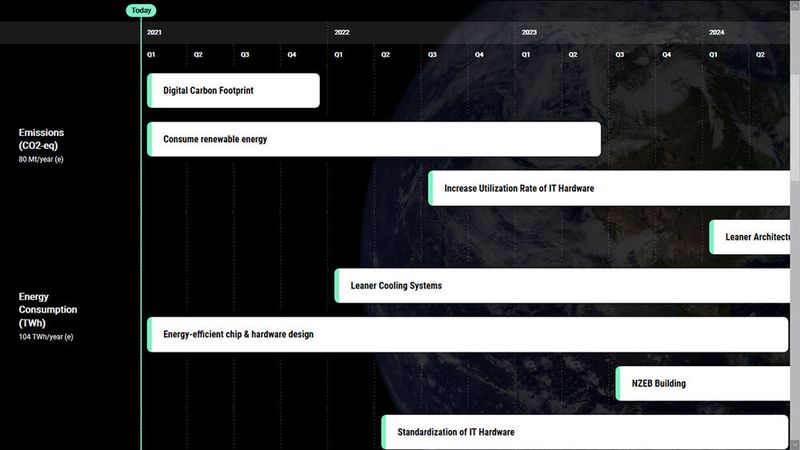This screenshot has width=800, height=450.
Task: Click Q3 under 2021
Action: [245, 55]
